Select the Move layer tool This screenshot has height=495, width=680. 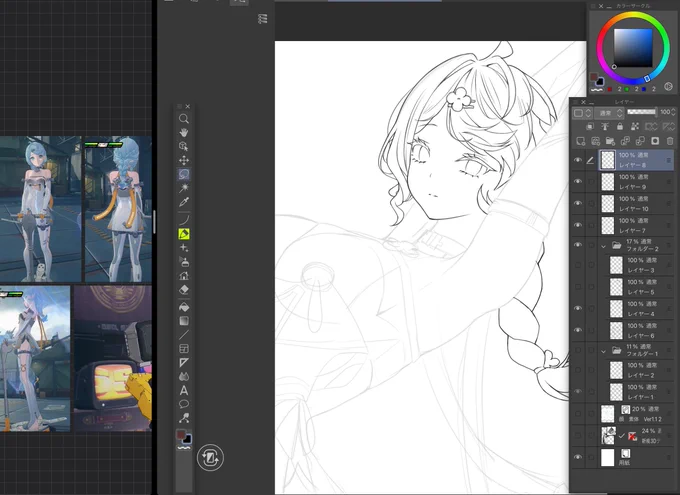[184, 161]
